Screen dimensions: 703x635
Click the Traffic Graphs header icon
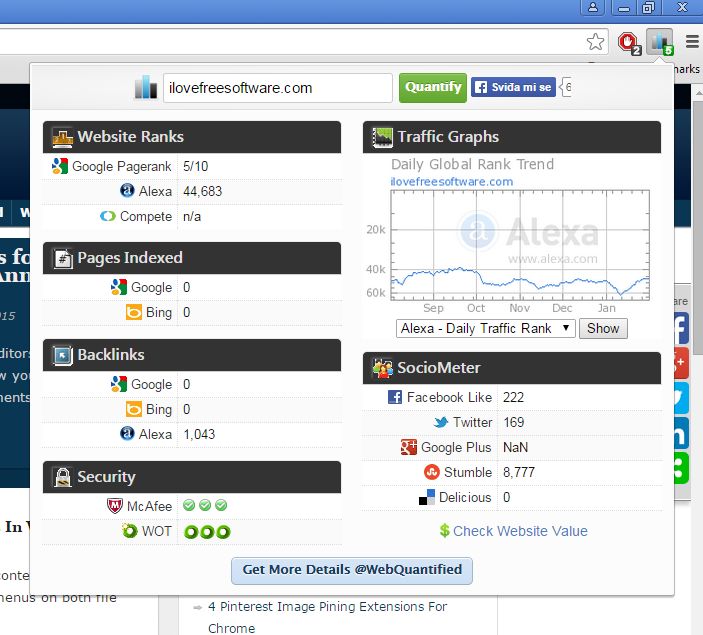[x=382, y=137]
